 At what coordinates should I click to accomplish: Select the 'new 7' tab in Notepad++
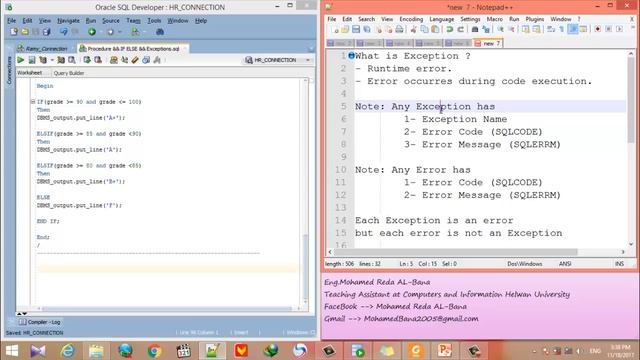(x=488, y=43)
